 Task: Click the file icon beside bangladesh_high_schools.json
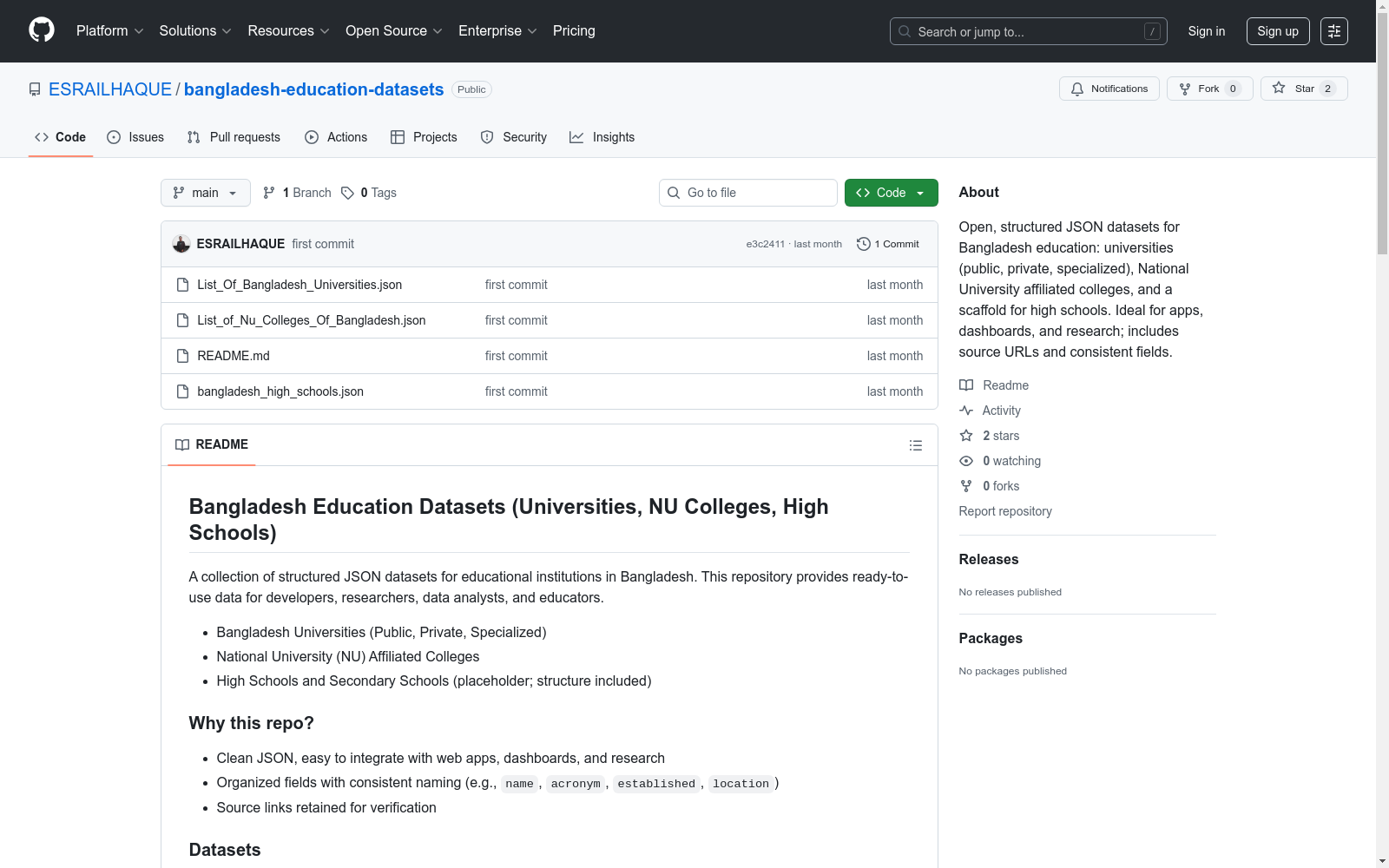(x=182, y=391)
